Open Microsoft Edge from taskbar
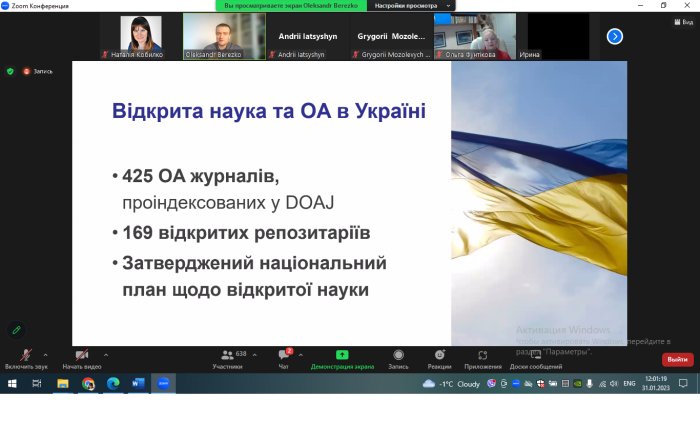700x442 pixels. (x=113, y=384)
